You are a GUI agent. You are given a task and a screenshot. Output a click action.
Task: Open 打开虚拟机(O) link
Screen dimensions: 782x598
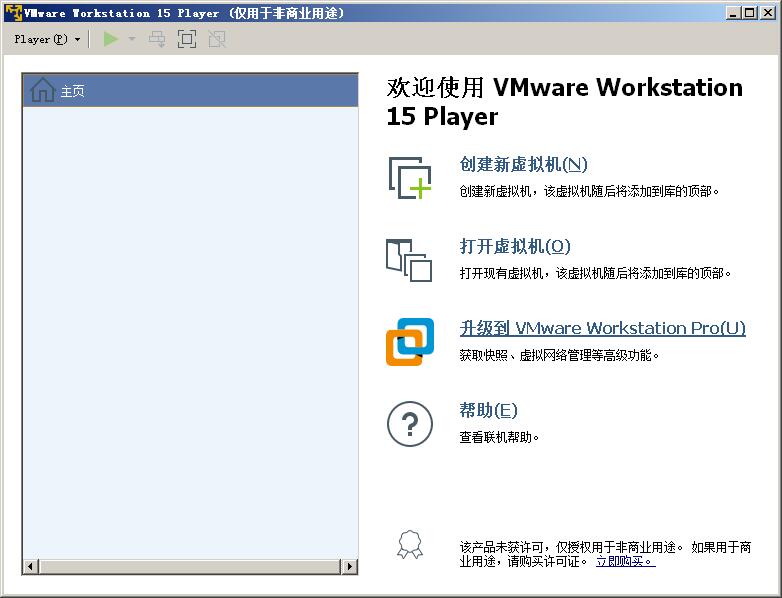click(515, 246)
